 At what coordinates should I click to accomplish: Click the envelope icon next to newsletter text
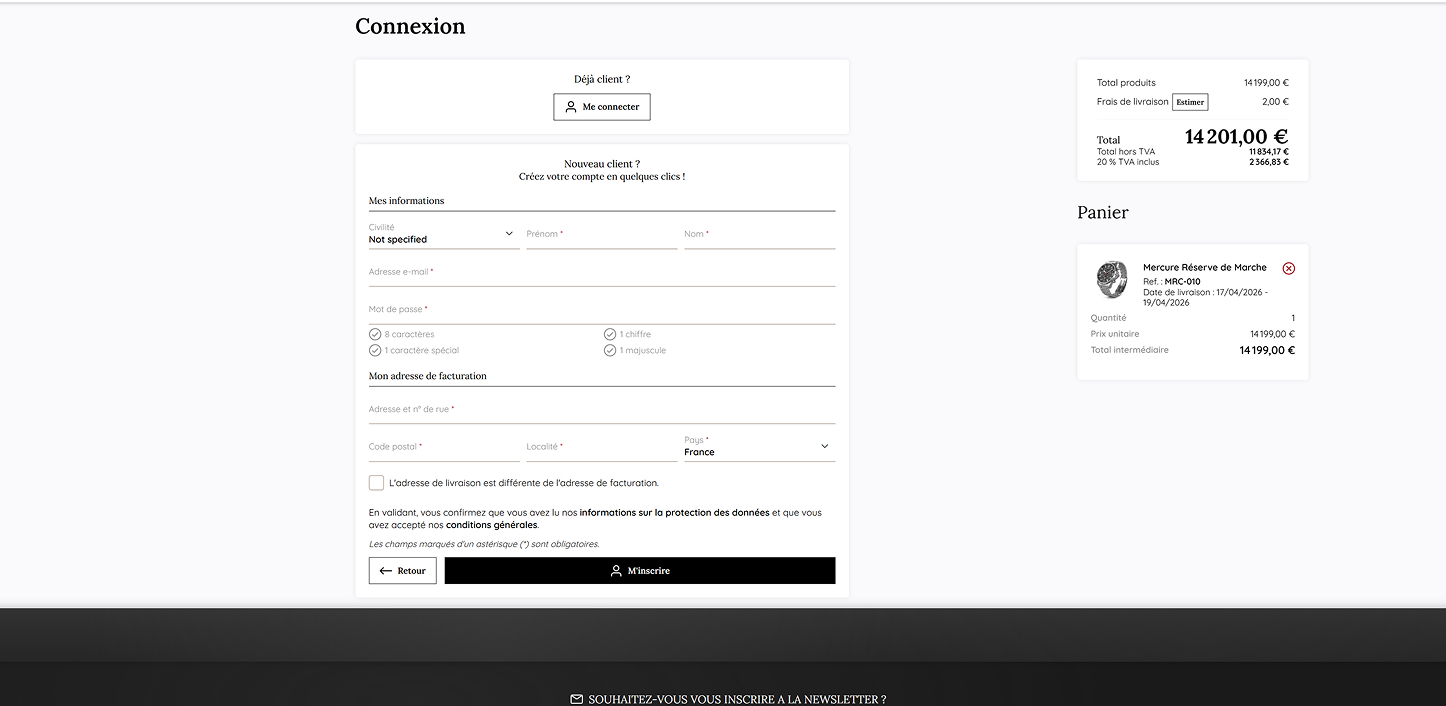576,698
